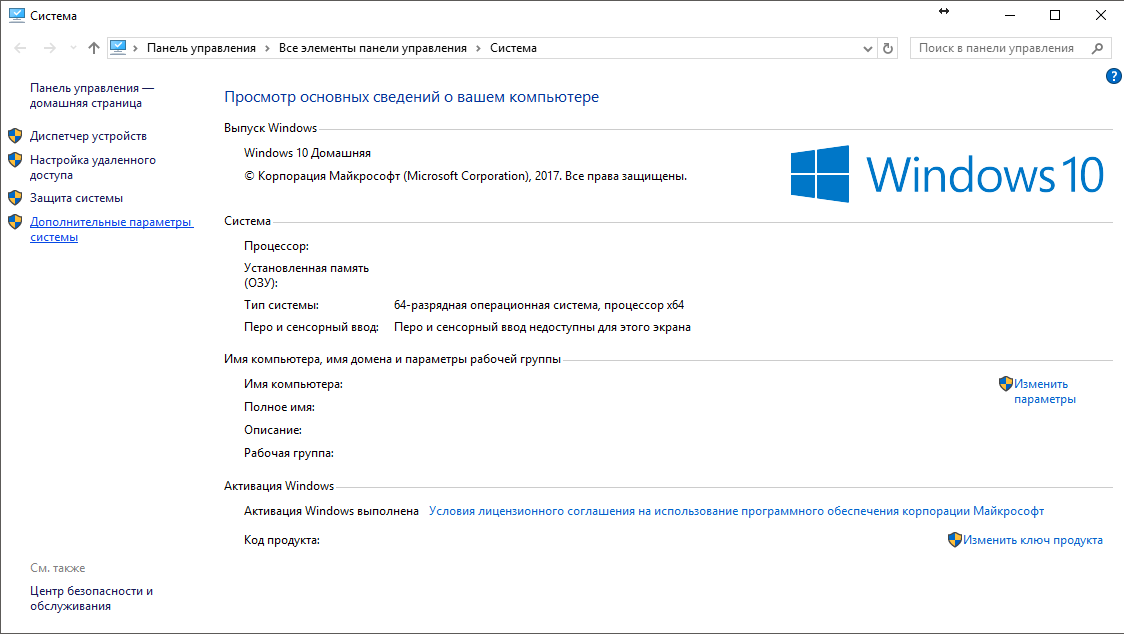Maximize the Система window

pyautogui.click(x=1055, y=15)
